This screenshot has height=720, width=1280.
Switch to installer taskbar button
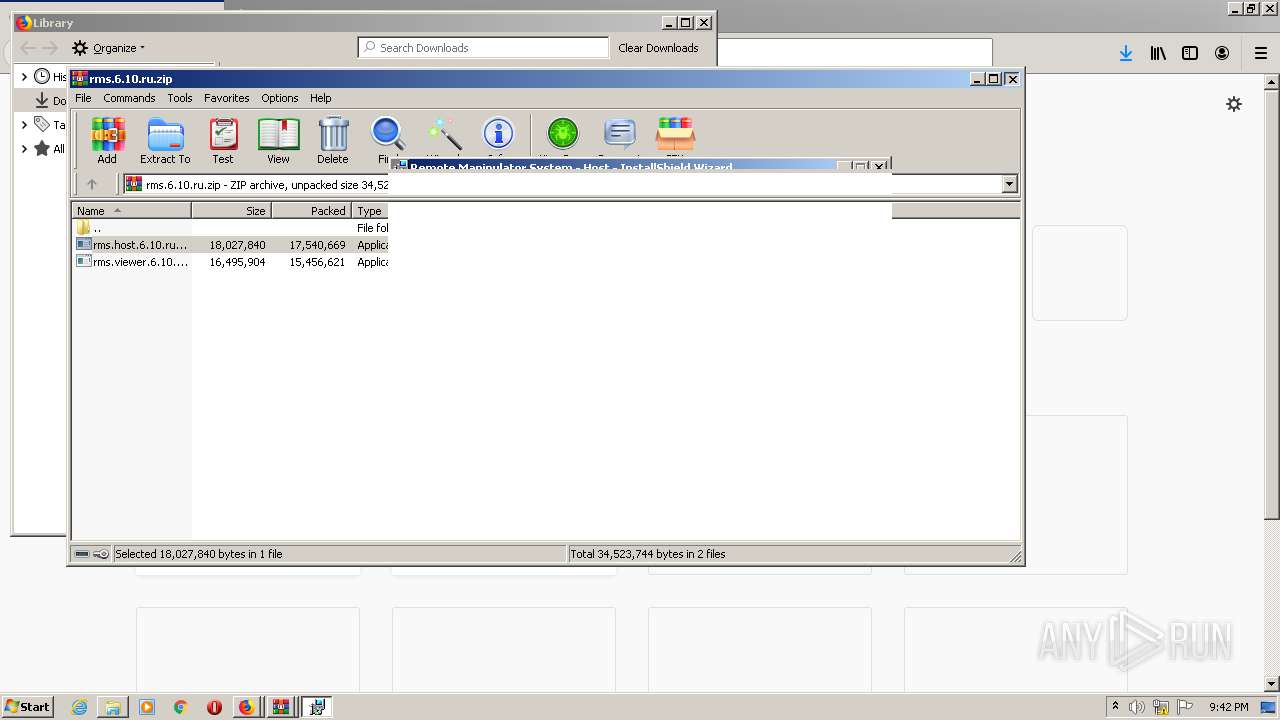317,707
